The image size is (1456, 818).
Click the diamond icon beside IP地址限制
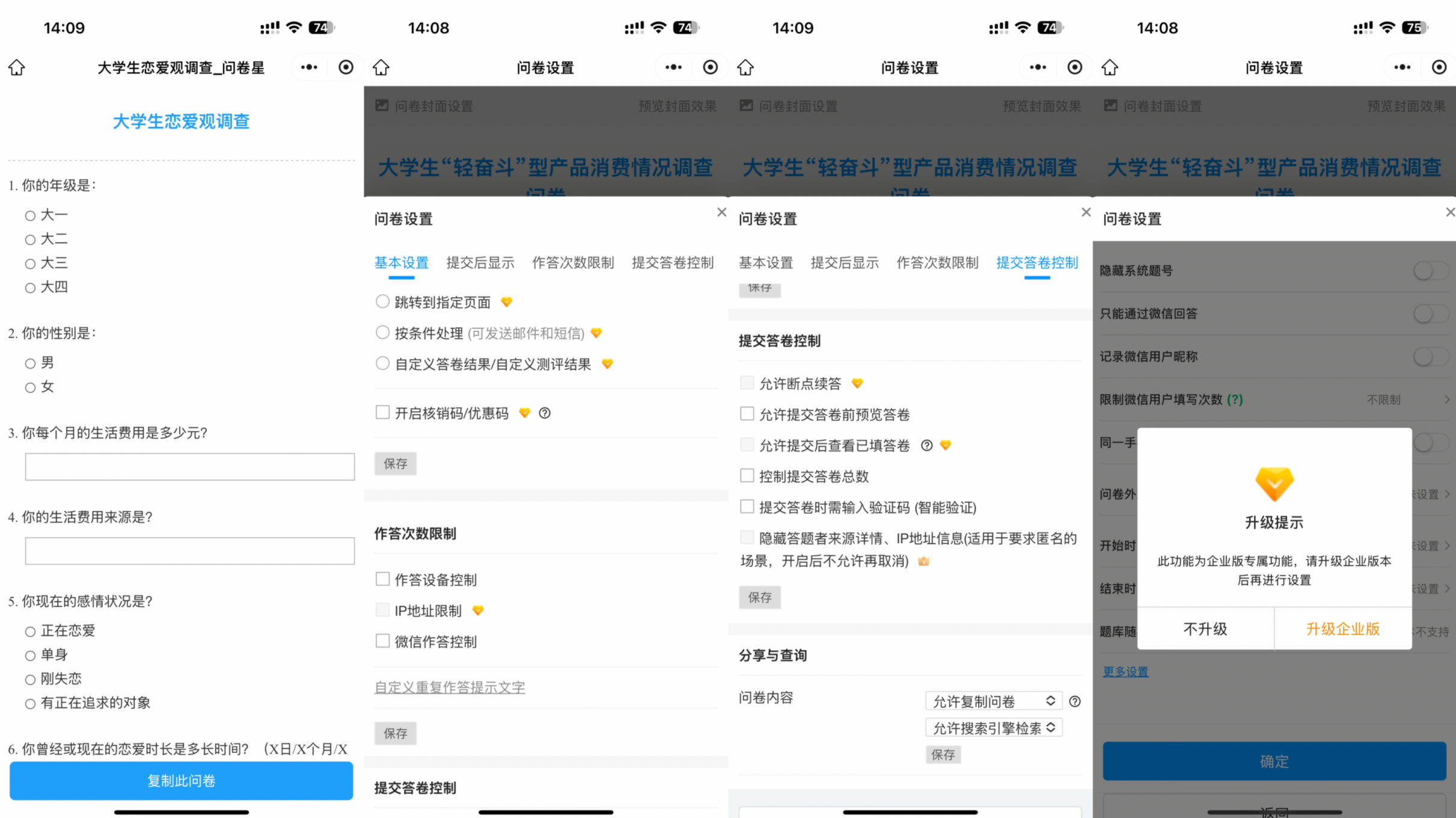point(478,610)
